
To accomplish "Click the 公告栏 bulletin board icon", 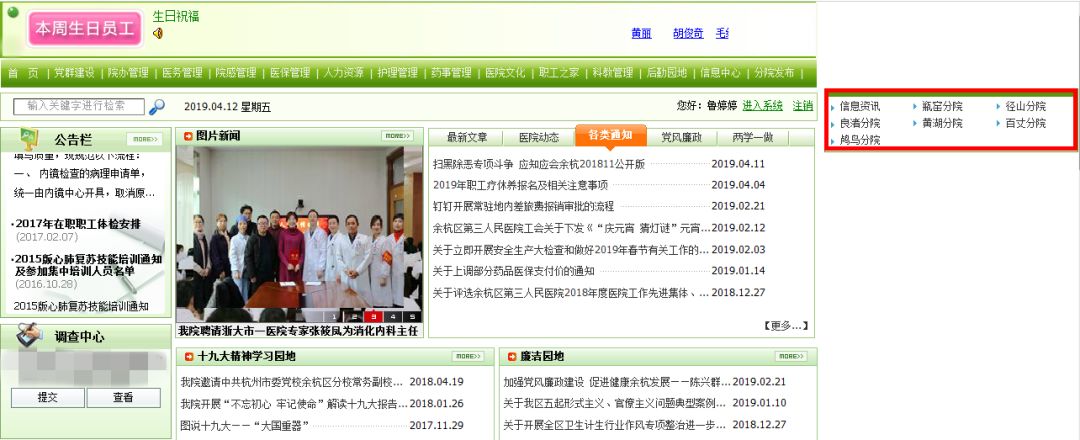I will pos(29,138).
